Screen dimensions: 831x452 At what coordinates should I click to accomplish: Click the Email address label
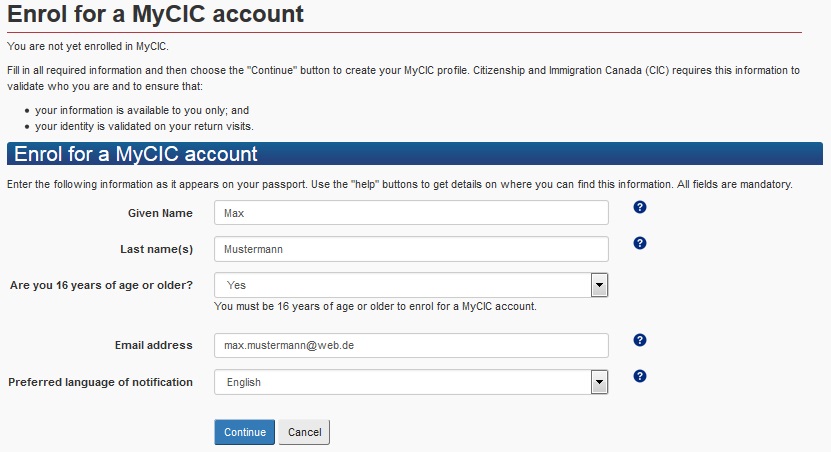pyautogui.click(x=154, y=345)
